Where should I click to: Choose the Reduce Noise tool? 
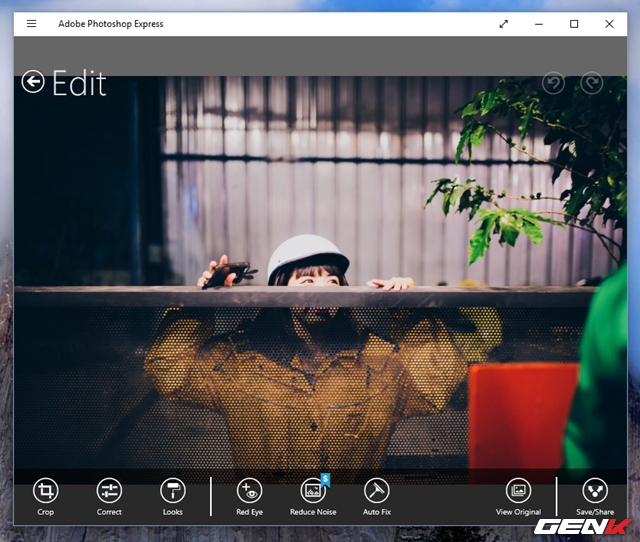tap(313, 491)
